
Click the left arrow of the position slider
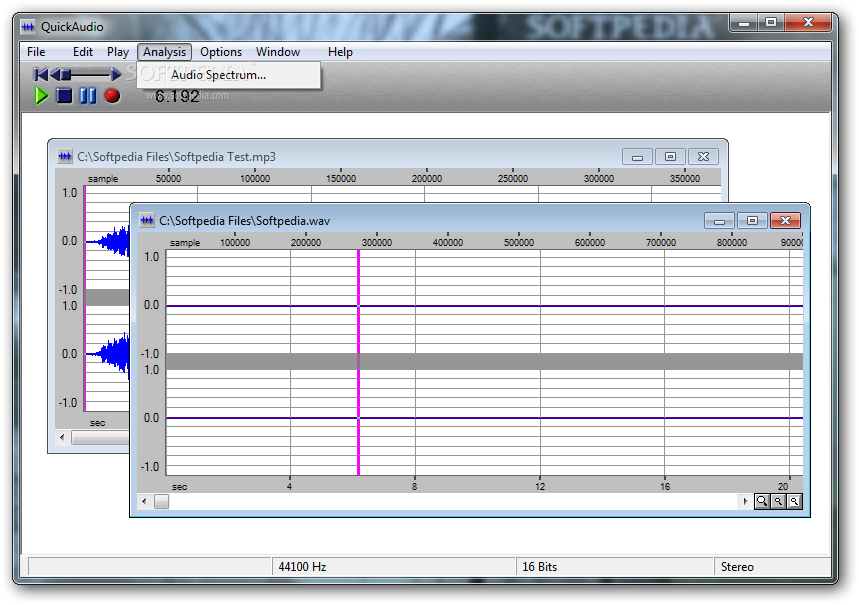55,74
